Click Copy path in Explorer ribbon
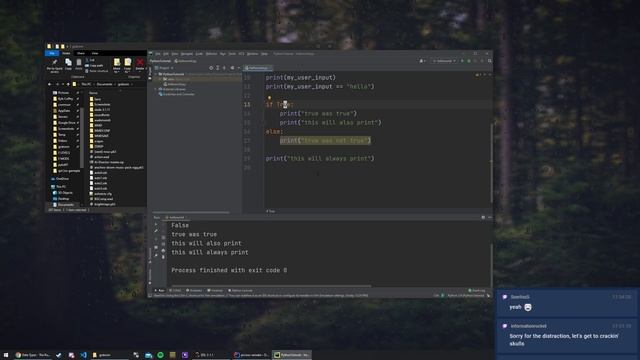This screenshot has height=360, width=640. pos(95,65)
